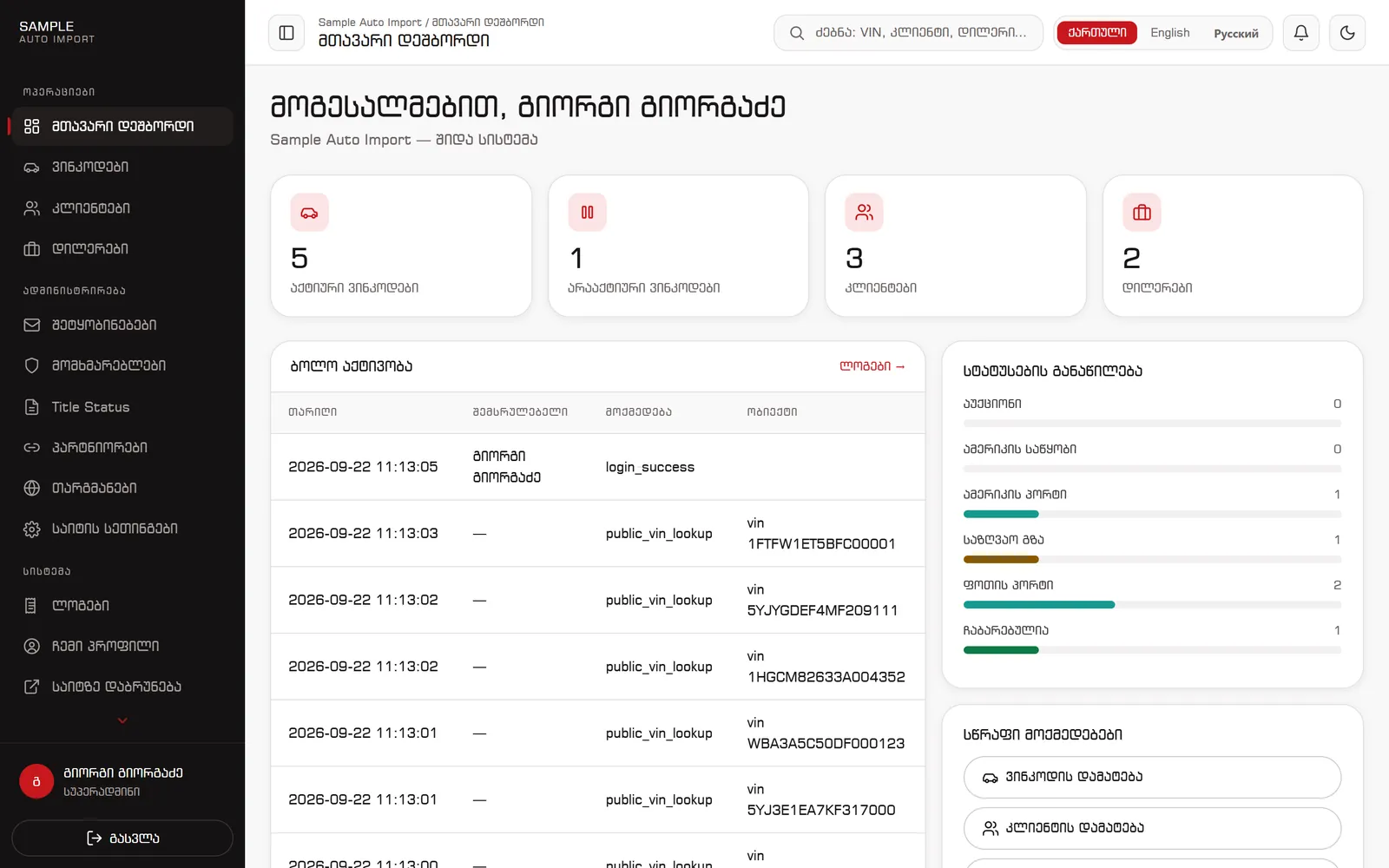Click the თარიღი column header

(313, 412)
